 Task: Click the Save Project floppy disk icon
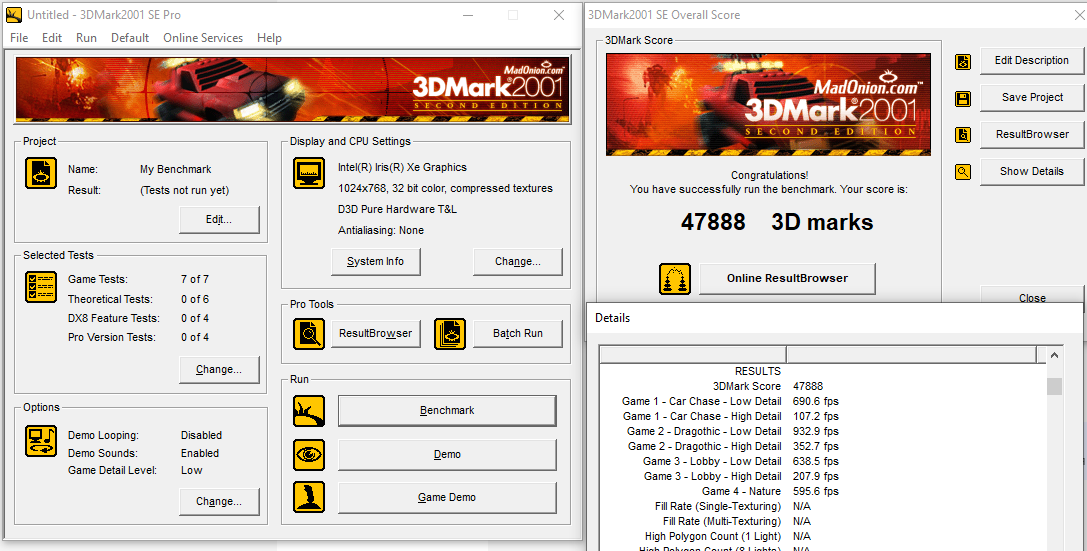[x=963, y=98]
